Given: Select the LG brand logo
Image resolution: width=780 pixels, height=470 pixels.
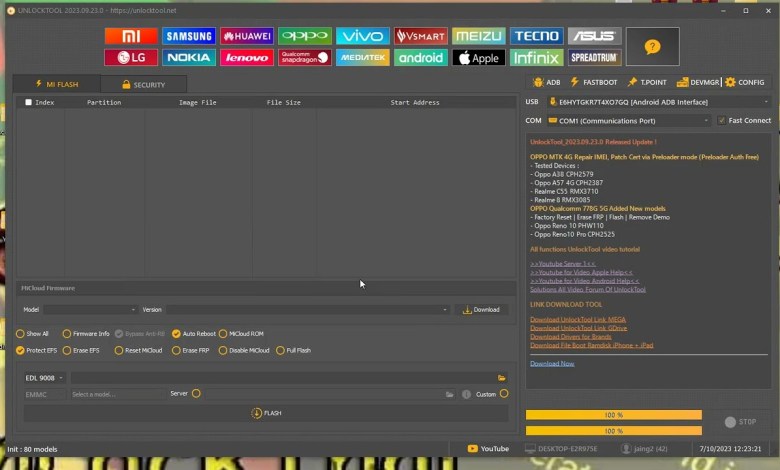Looking at the screenshot, I should [x=131, y=58].
